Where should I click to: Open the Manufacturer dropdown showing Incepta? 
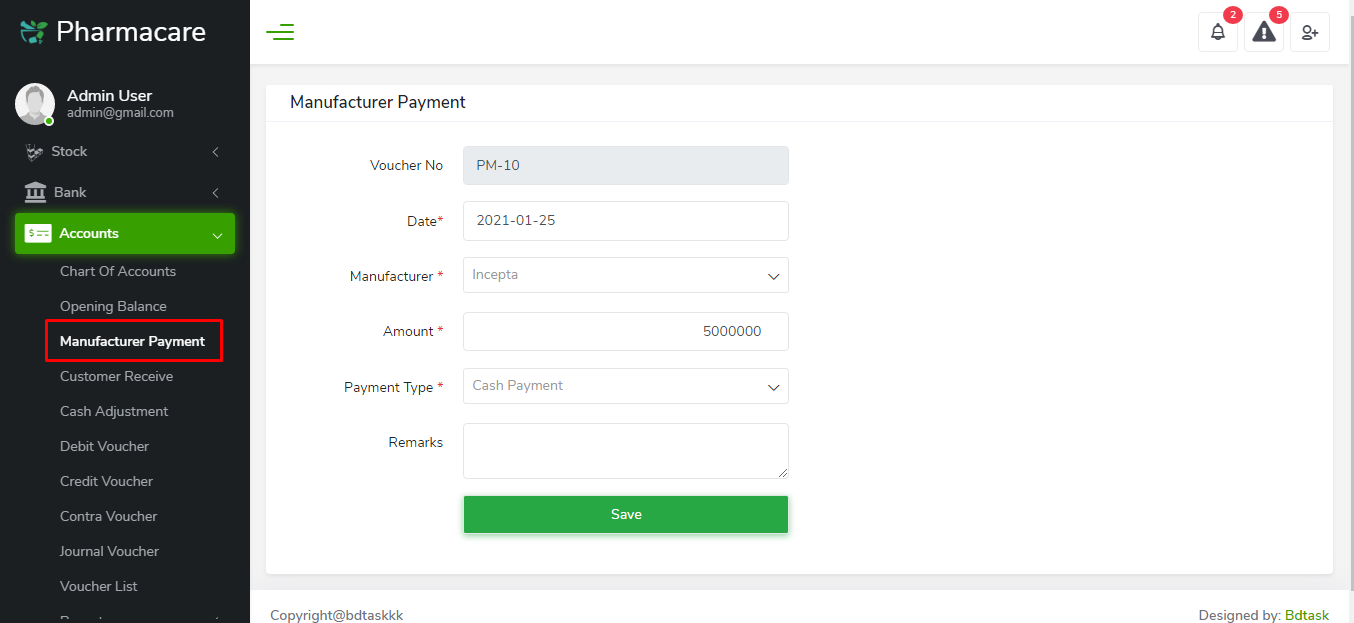pyautogui.click(x=625, y=275)
